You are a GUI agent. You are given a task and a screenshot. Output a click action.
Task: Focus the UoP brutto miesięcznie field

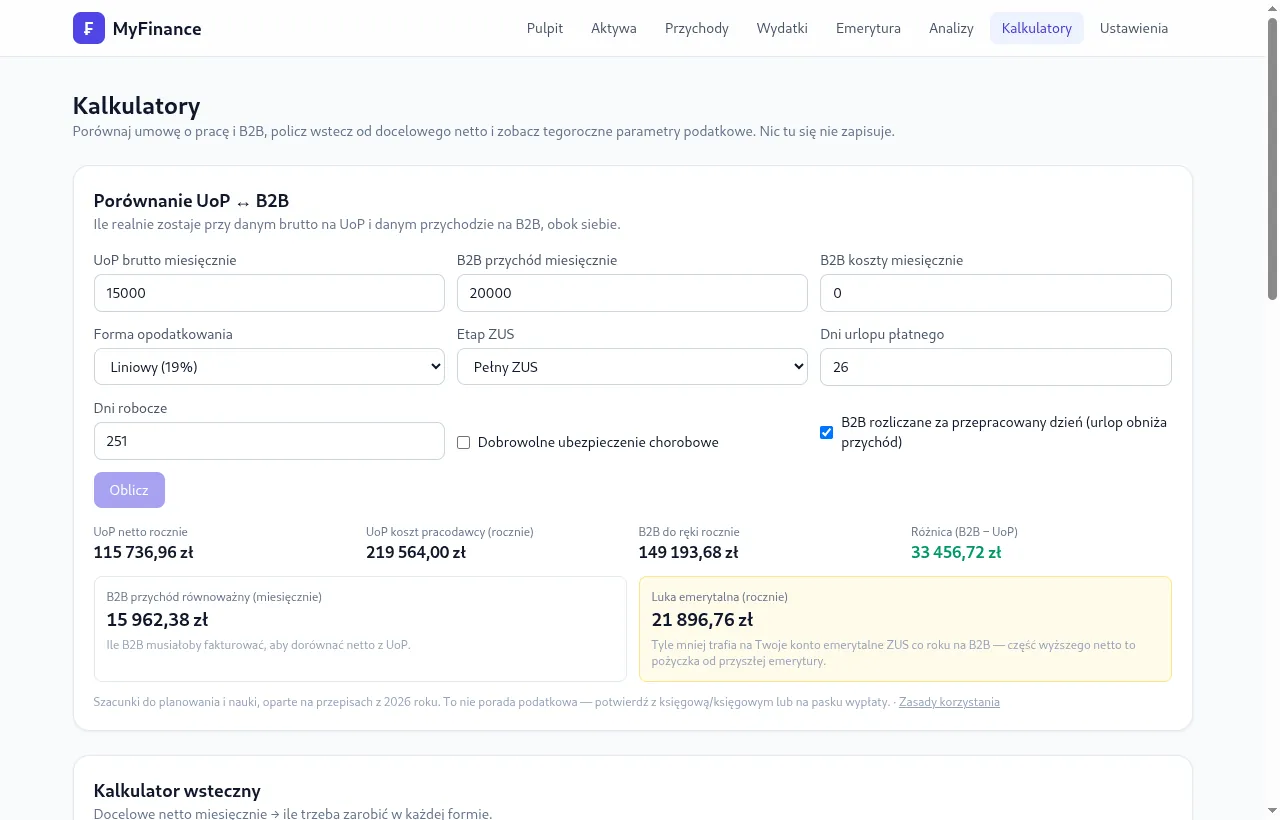click(269, 293)
